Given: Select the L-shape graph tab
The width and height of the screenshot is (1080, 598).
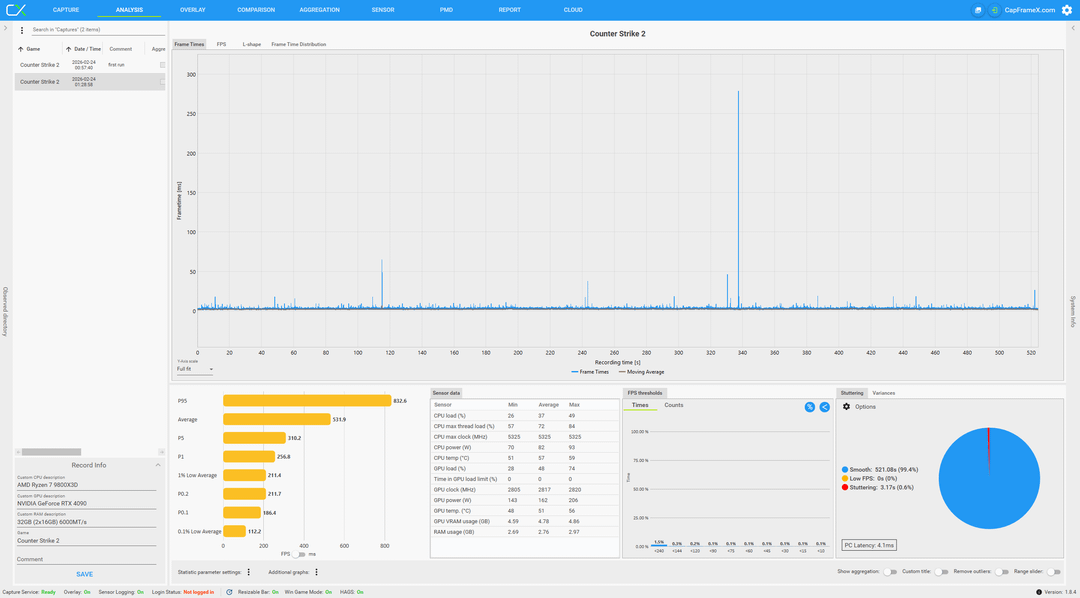Looking at the screenshot, I should click(251, 44).
